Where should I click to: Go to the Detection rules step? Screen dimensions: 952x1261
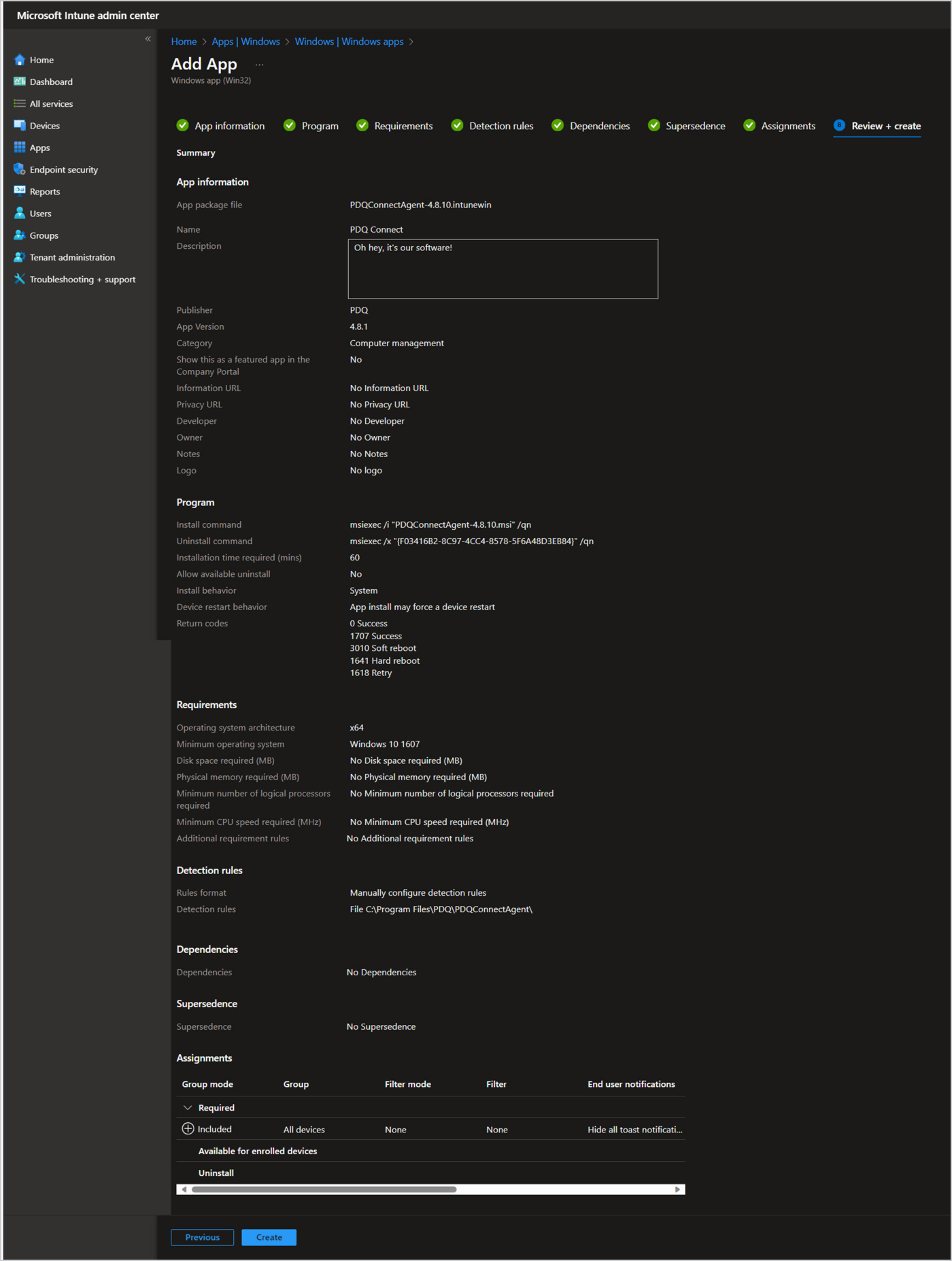(x=501, y=126)
